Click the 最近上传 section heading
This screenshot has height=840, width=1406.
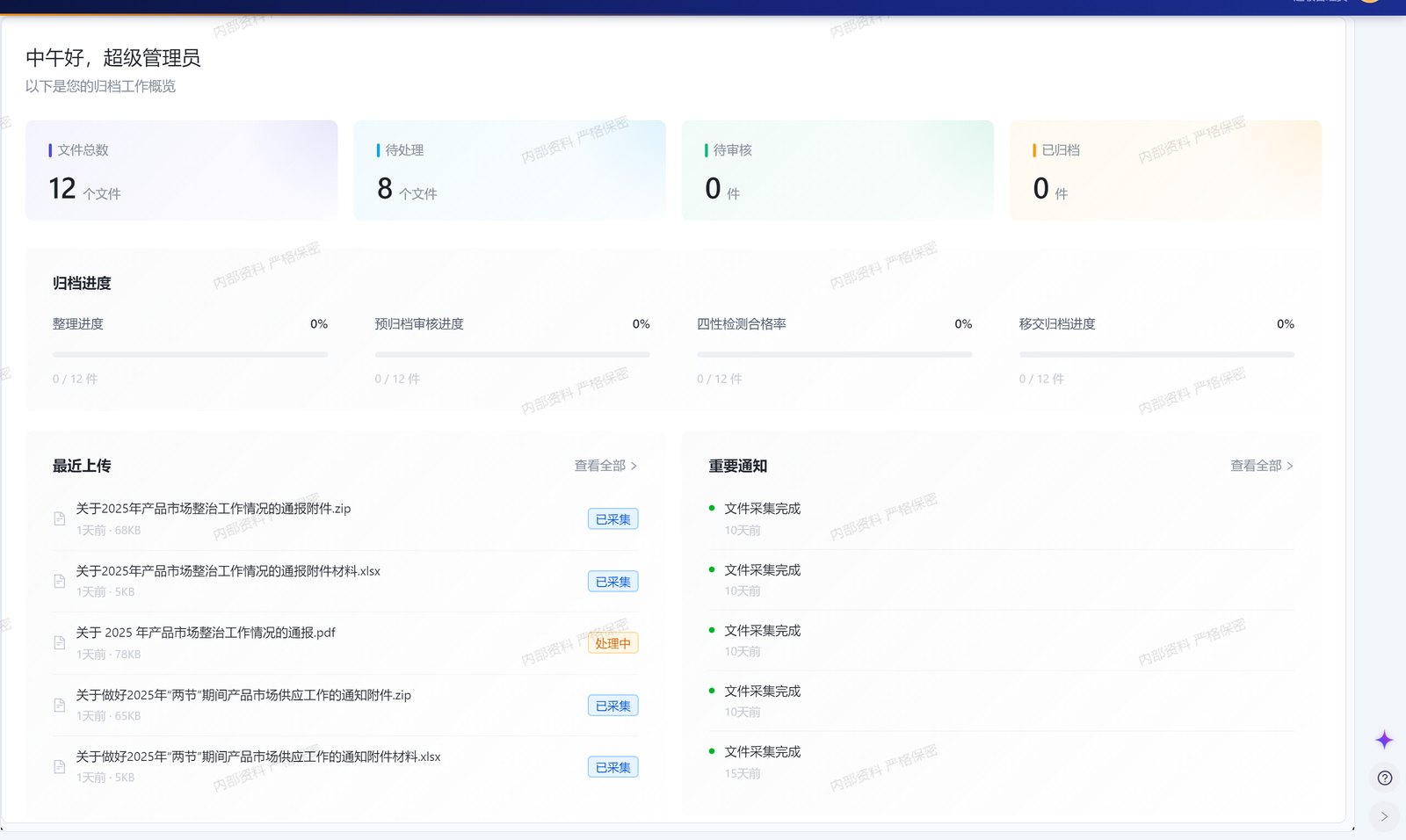pos(82,466)
